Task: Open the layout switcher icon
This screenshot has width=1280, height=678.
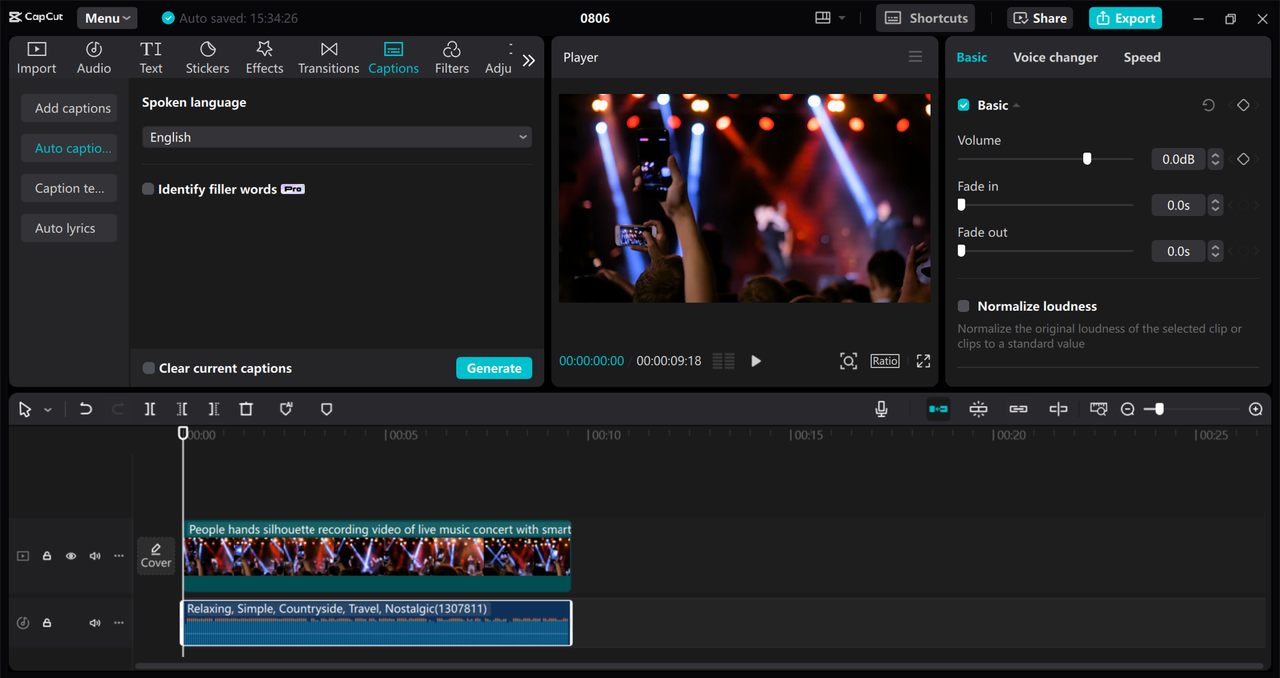Action: (x=823, y=18)
